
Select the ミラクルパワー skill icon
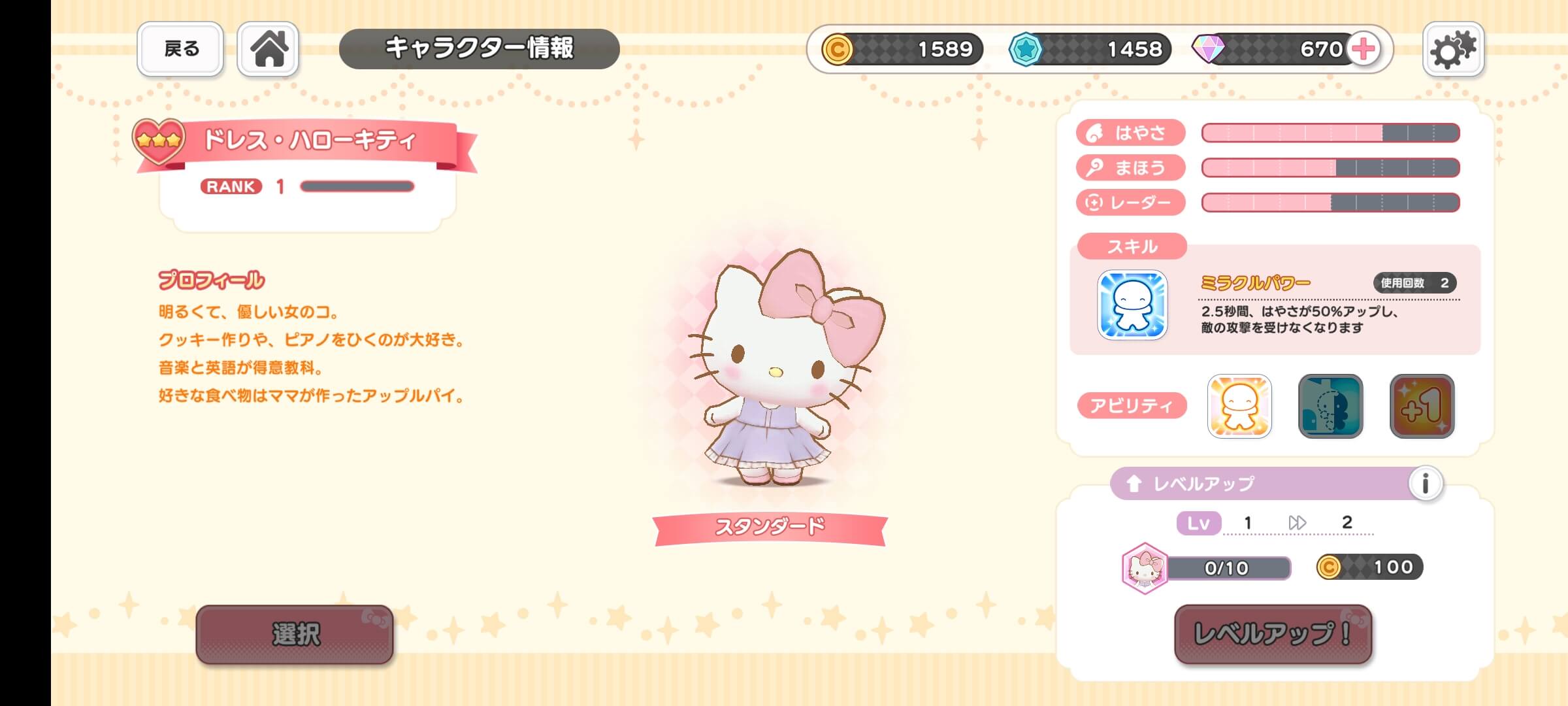1132,305
